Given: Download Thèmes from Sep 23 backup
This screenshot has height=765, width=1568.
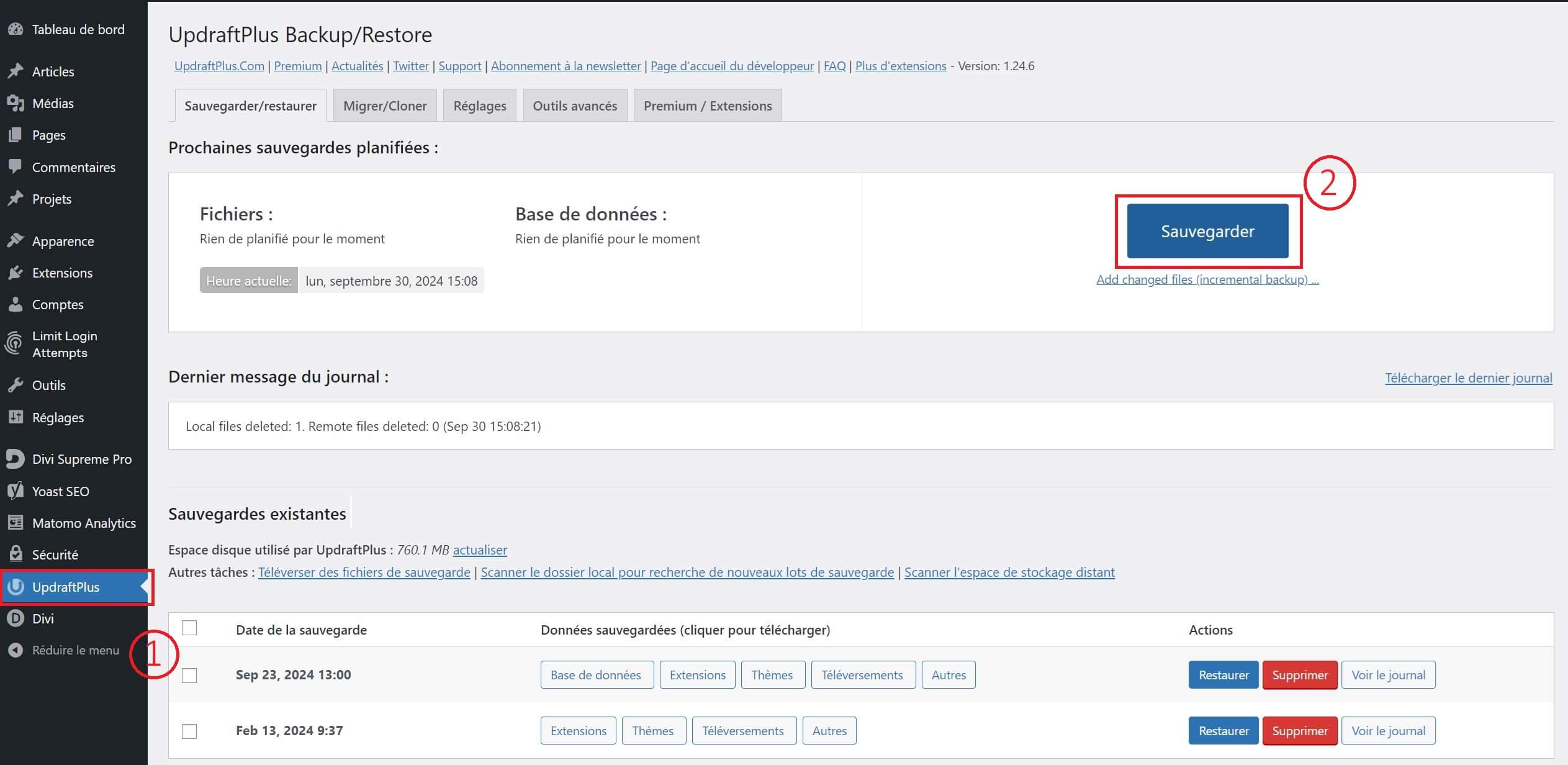Looking at the screenshot, I should [773, 675].
